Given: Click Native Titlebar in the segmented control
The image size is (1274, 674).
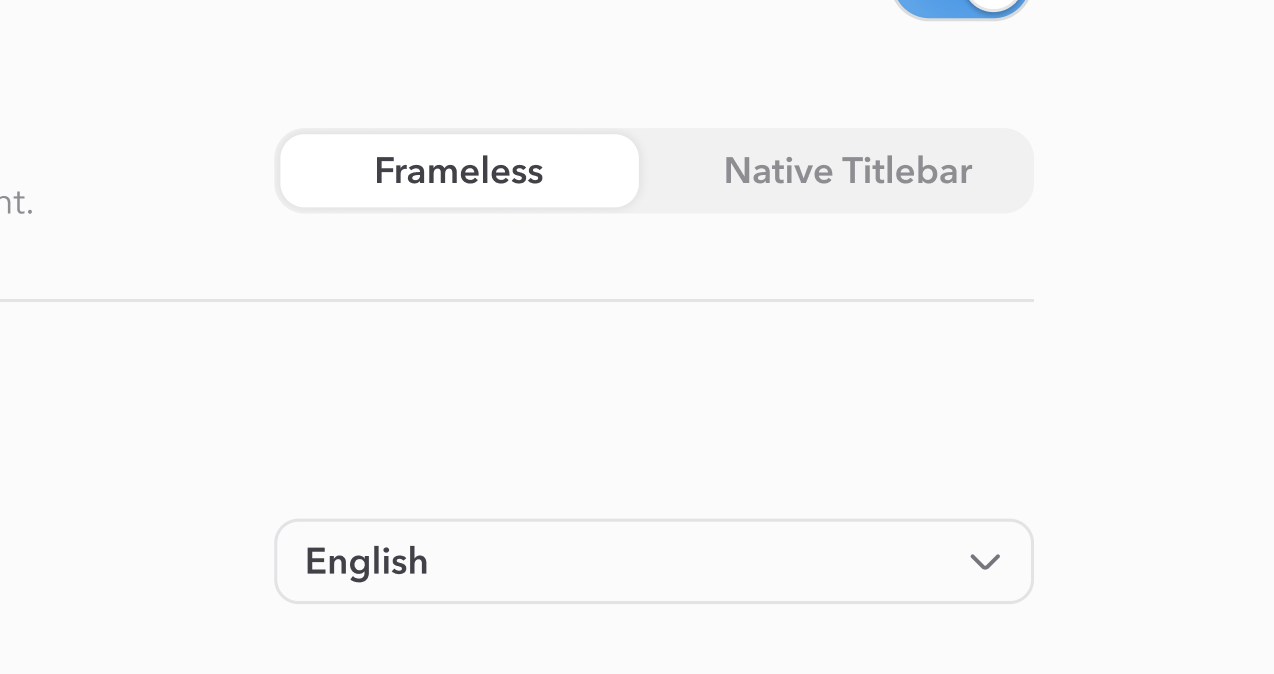Looking at the screenshot, I should click(848, 170).
